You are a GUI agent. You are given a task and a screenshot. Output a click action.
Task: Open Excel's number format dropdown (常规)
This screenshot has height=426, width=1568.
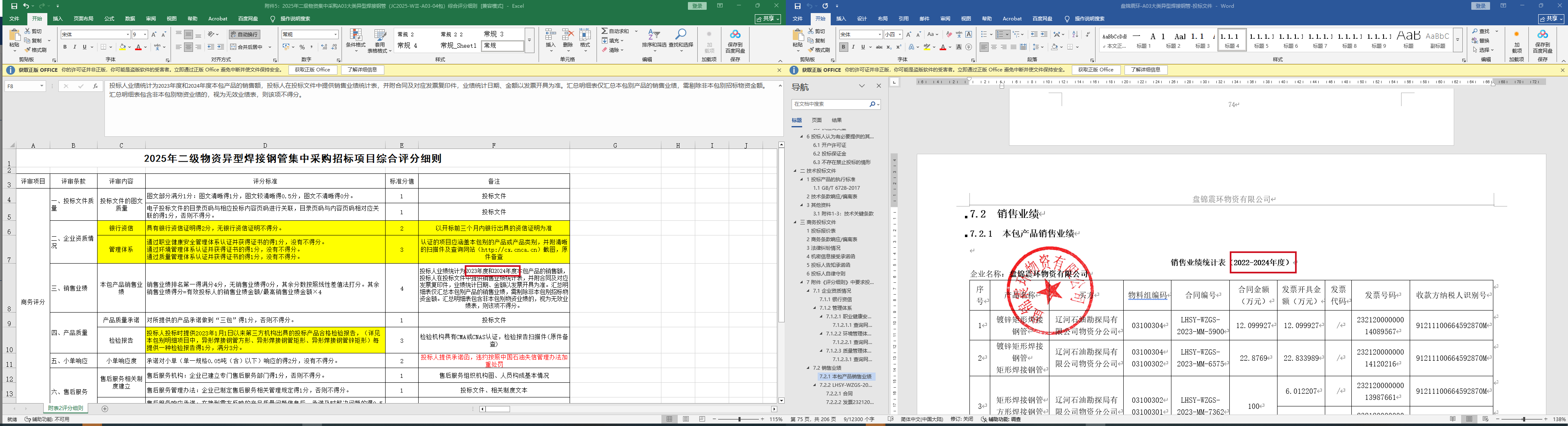click(x=335, y=35)
